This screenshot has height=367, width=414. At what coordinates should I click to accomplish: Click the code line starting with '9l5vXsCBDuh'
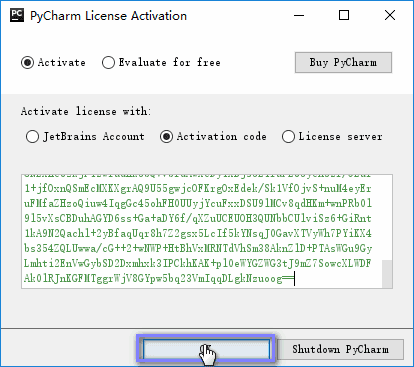pos(198,218)
